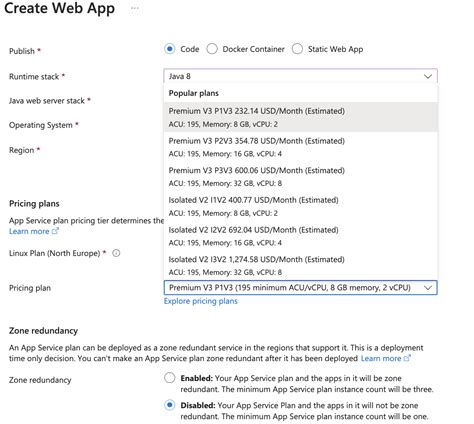Click the Region field label
Image resolution: width=474 pixels, height=424 pixels.
(21, 150)
